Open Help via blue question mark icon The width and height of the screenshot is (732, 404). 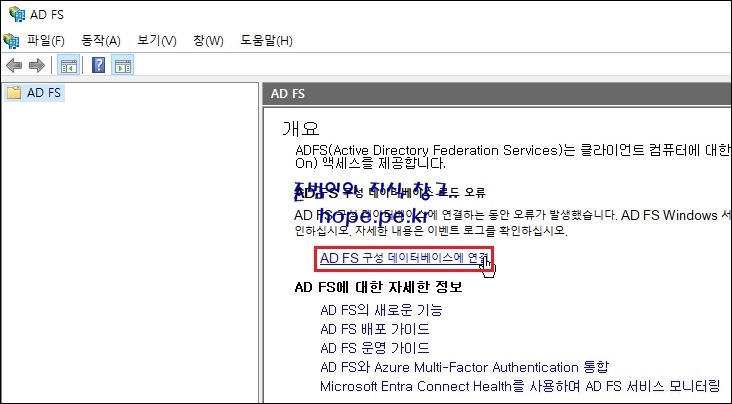tap(99, 65)
